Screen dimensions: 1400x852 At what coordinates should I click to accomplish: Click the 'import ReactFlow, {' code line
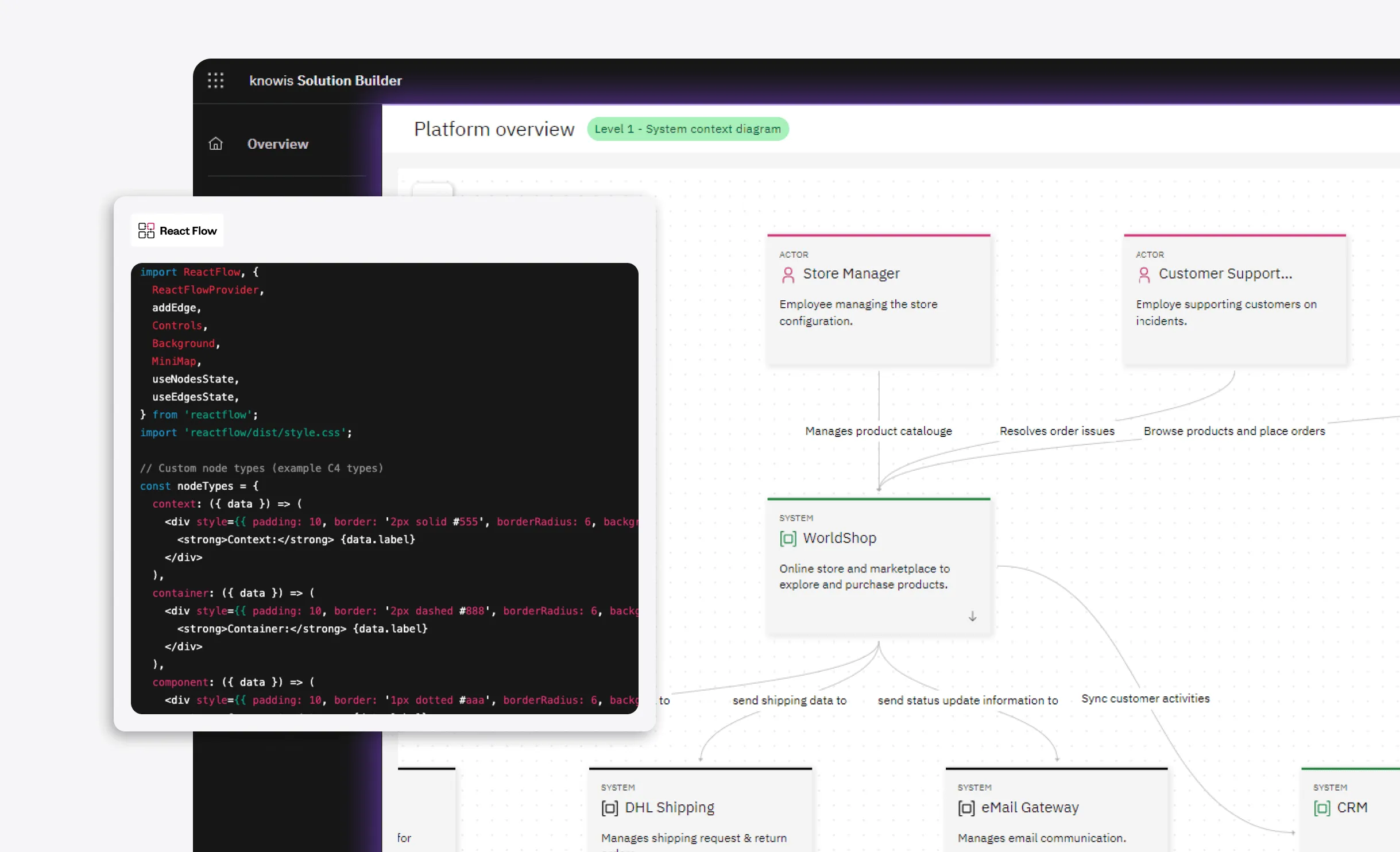click(x=199, y=272)
